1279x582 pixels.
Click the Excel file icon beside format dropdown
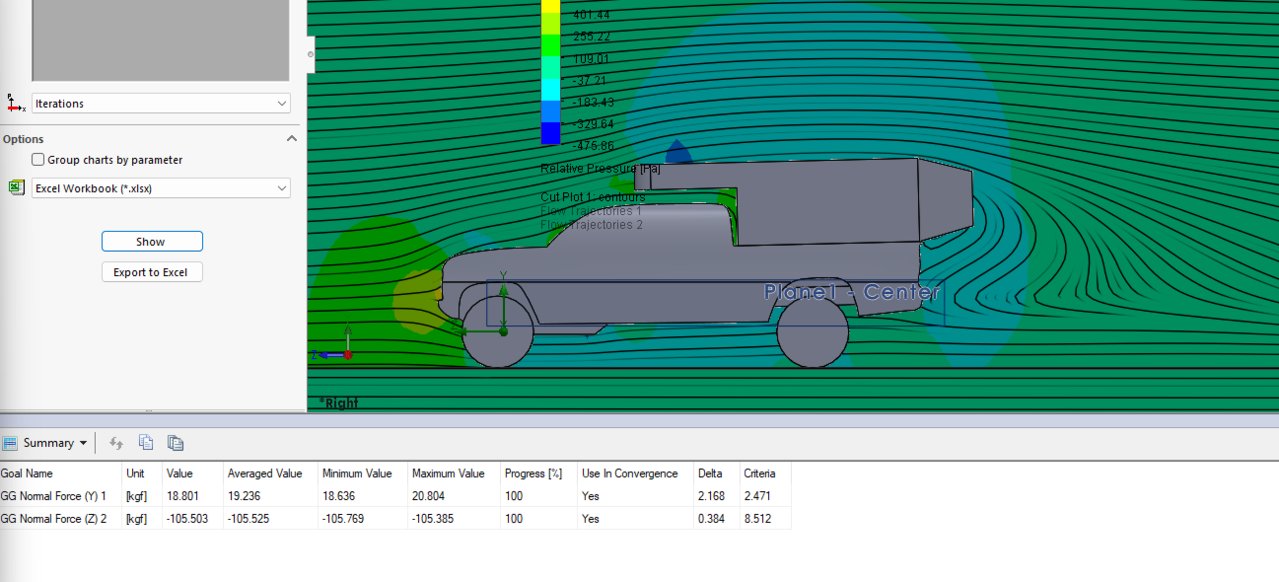[x=15, y=188]
